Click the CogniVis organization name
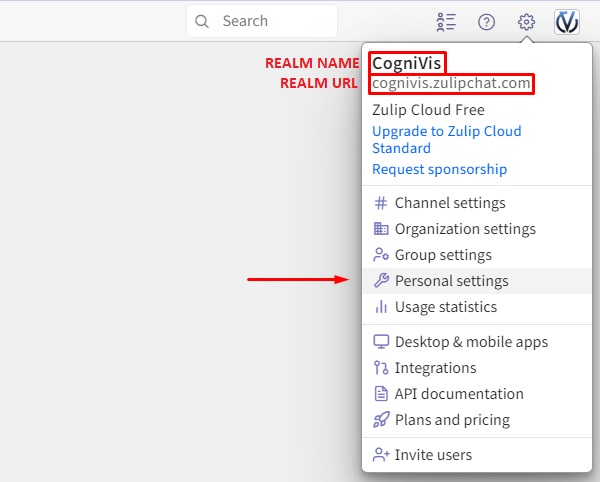 407,63
